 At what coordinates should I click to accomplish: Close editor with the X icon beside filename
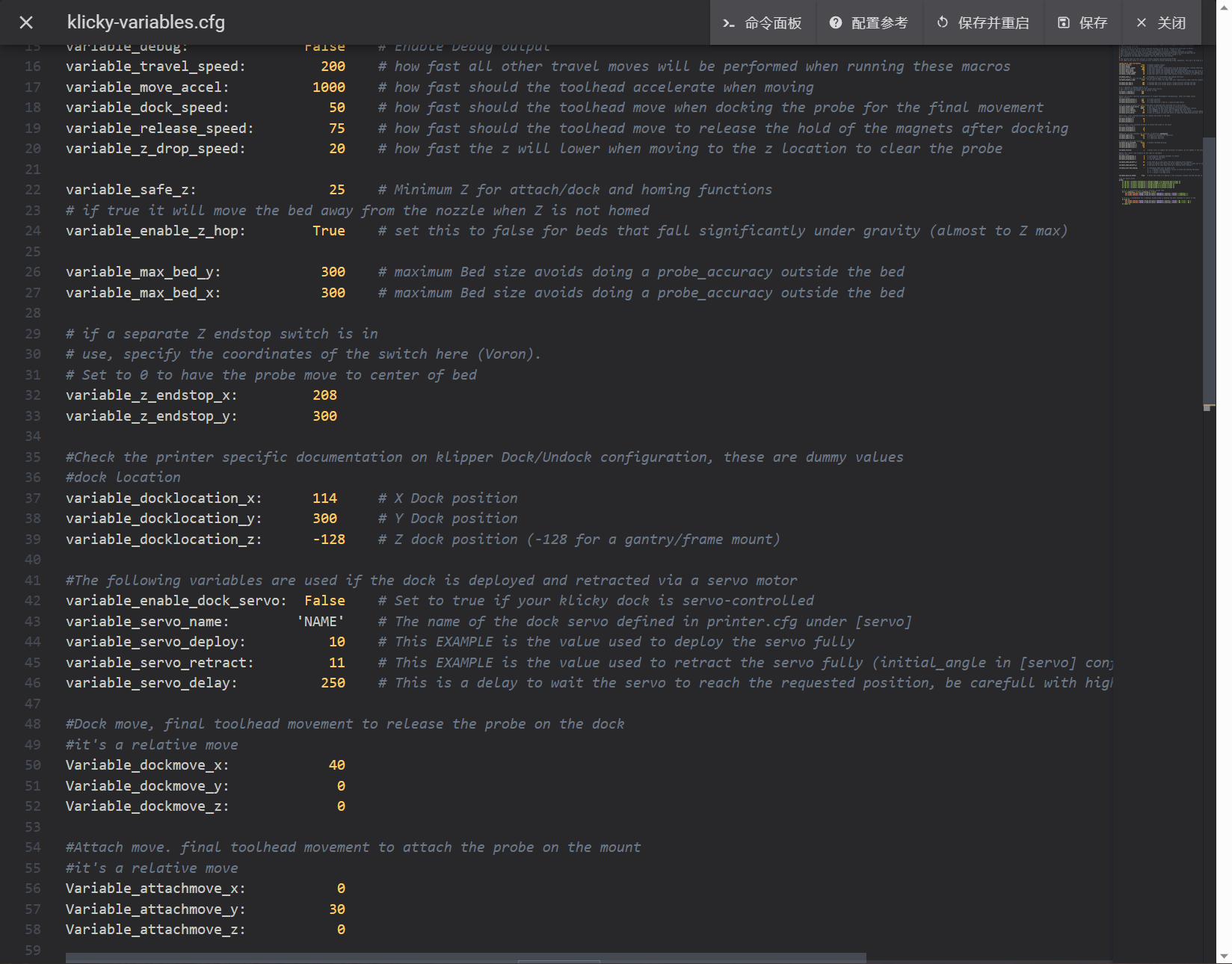click(26, 22)
